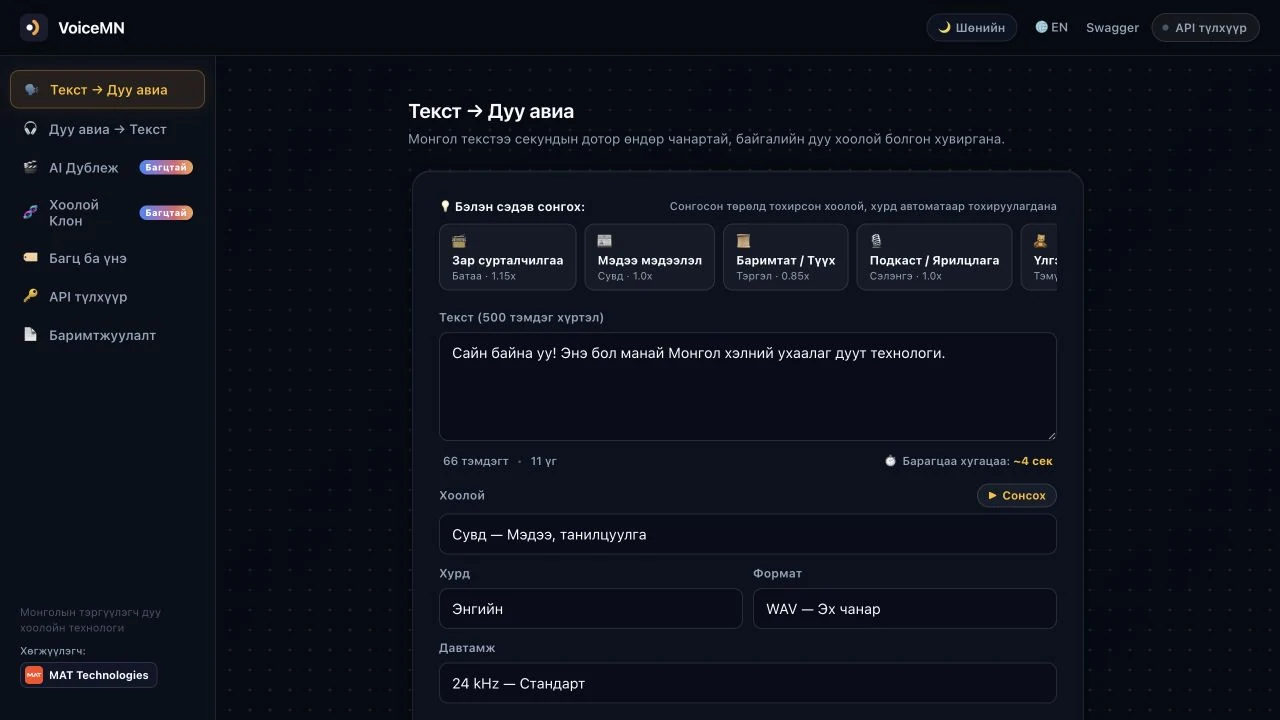Click the card icon beside Багц ба үнэ
Image resolution: width=1280 pixels, height=720 pixels.
pyautogui.click(x=31, y=258)
